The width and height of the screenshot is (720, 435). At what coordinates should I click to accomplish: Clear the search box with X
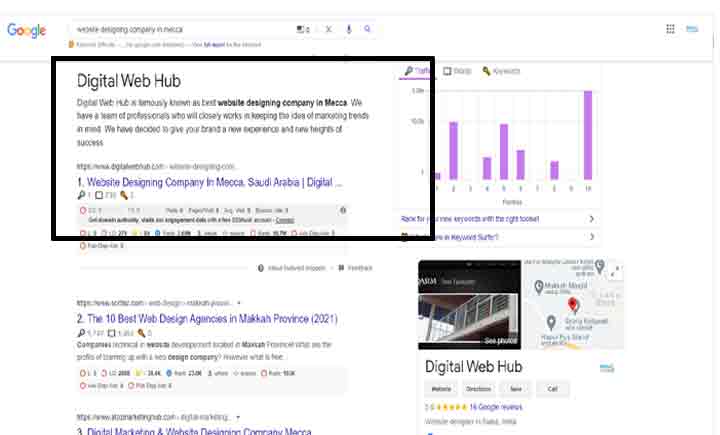(x=328, y=30)
